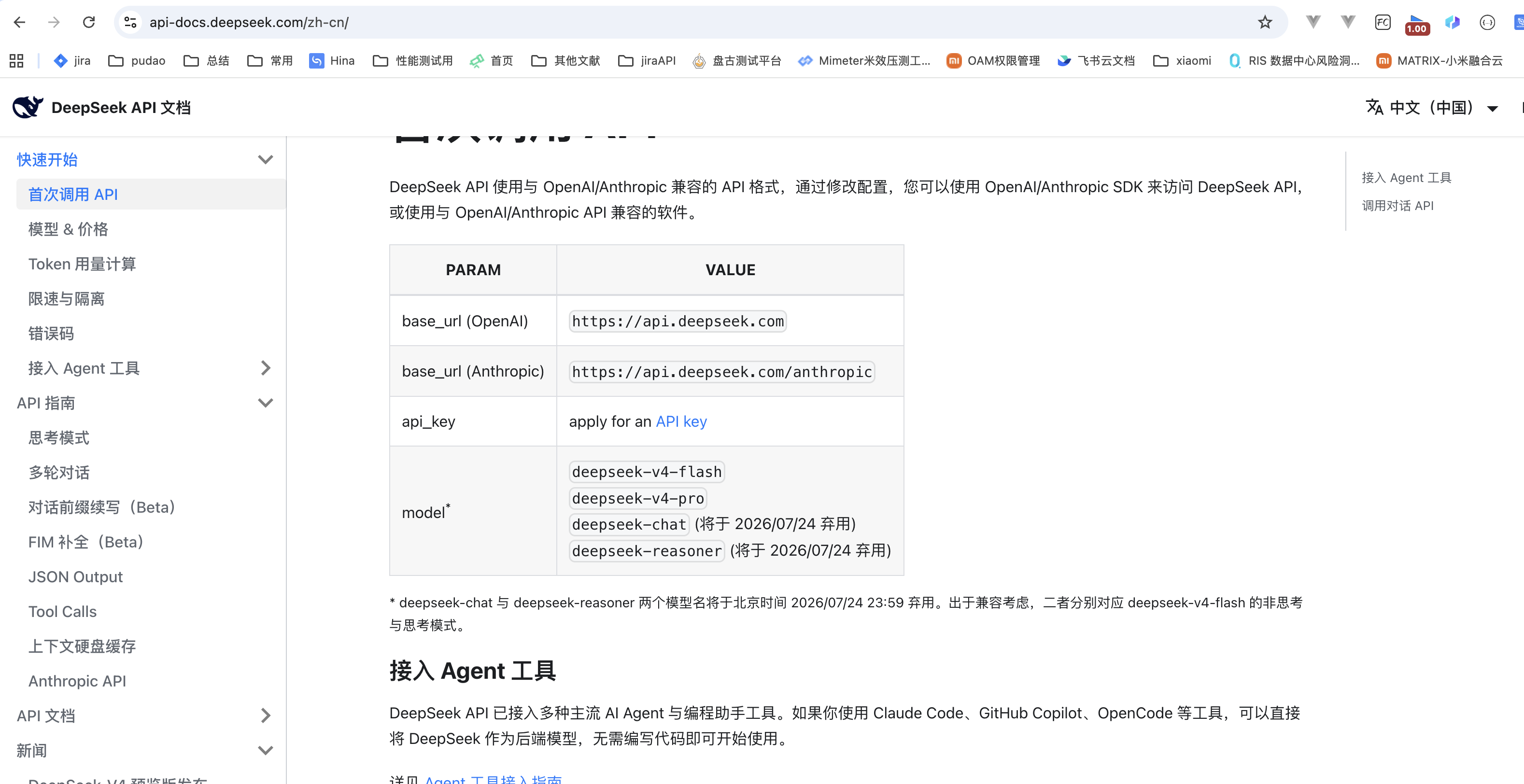Viewport: 1524px width, 784px height.
Task: Expand the API 文档 sidebar section
Action: [x=266, y=715]
